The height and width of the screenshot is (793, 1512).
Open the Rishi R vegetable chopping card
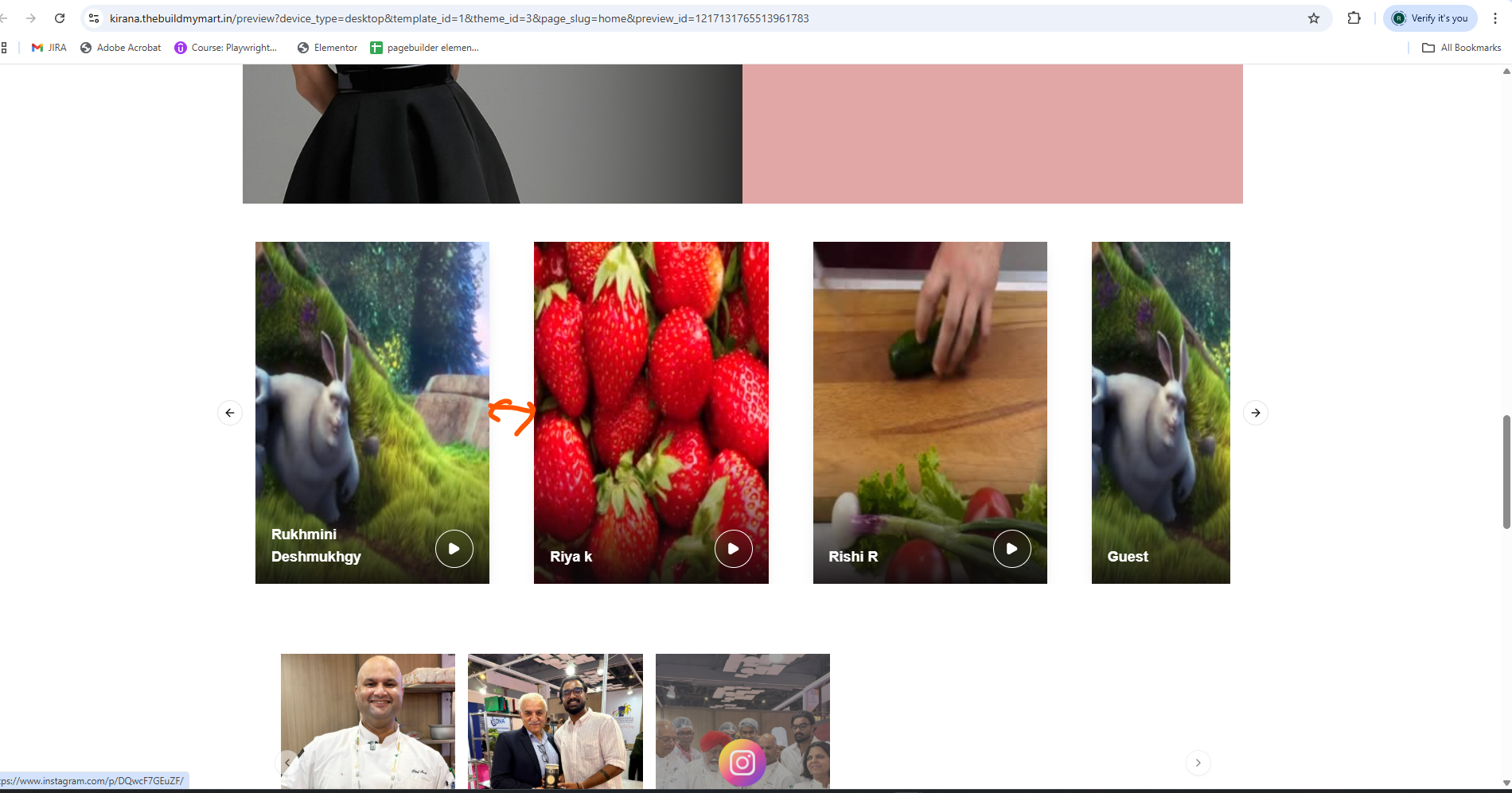coord(930,413)
